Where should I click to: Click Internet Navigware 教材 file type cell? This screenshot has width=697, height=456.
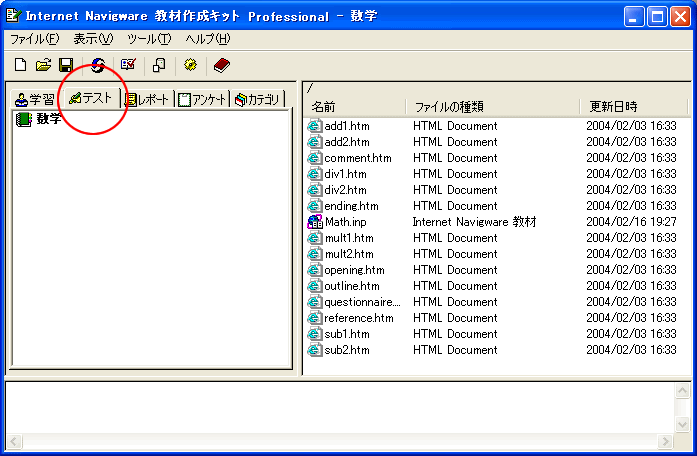coord(474,222)
